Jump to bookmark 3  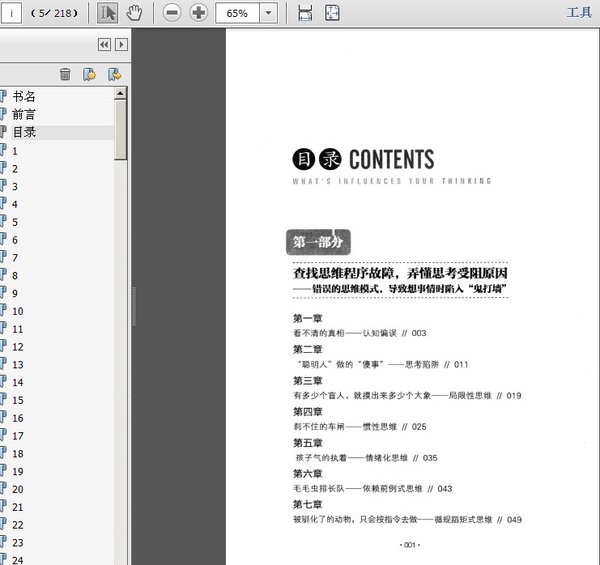click(x=15, y=187)
